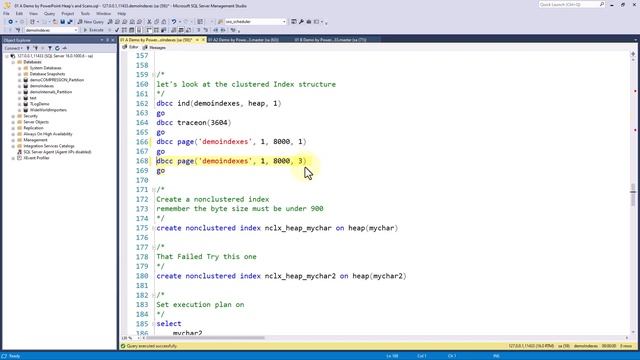Image resolution: width=640 pixels, height=360 pixels.
Task: Click the Activity Monitor icon in Object Explorer toolbar
Action: click(64, 48)
